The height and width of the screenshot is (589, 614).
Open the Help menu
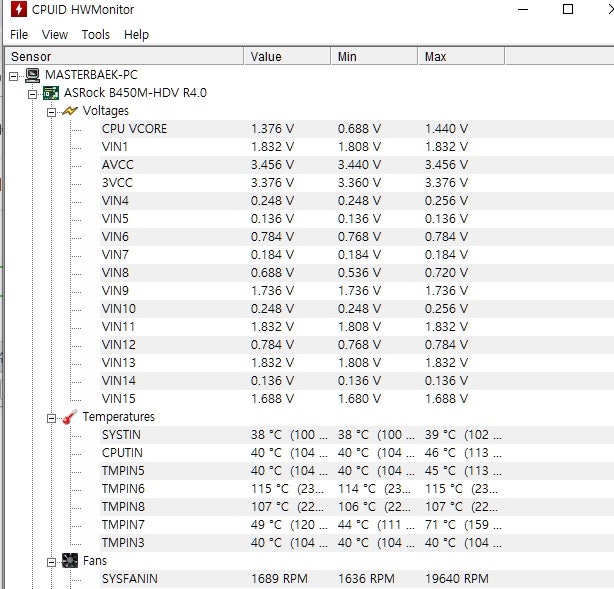(136, 34)
